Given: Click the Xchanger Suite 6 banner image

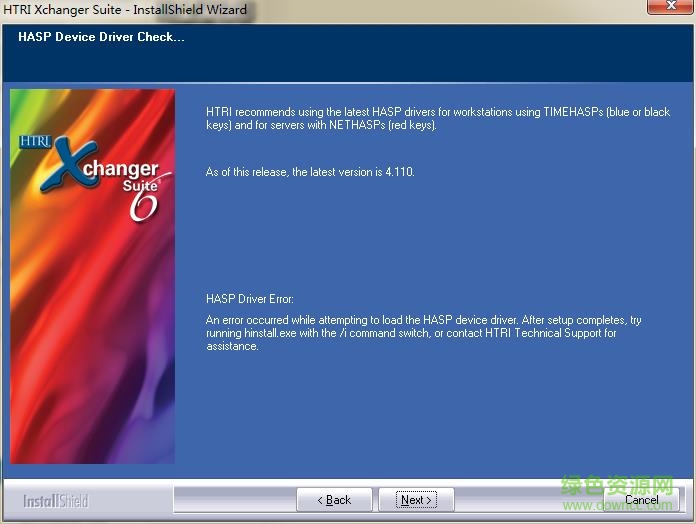Looking at the screenshot, I should [x=92, y=276].
